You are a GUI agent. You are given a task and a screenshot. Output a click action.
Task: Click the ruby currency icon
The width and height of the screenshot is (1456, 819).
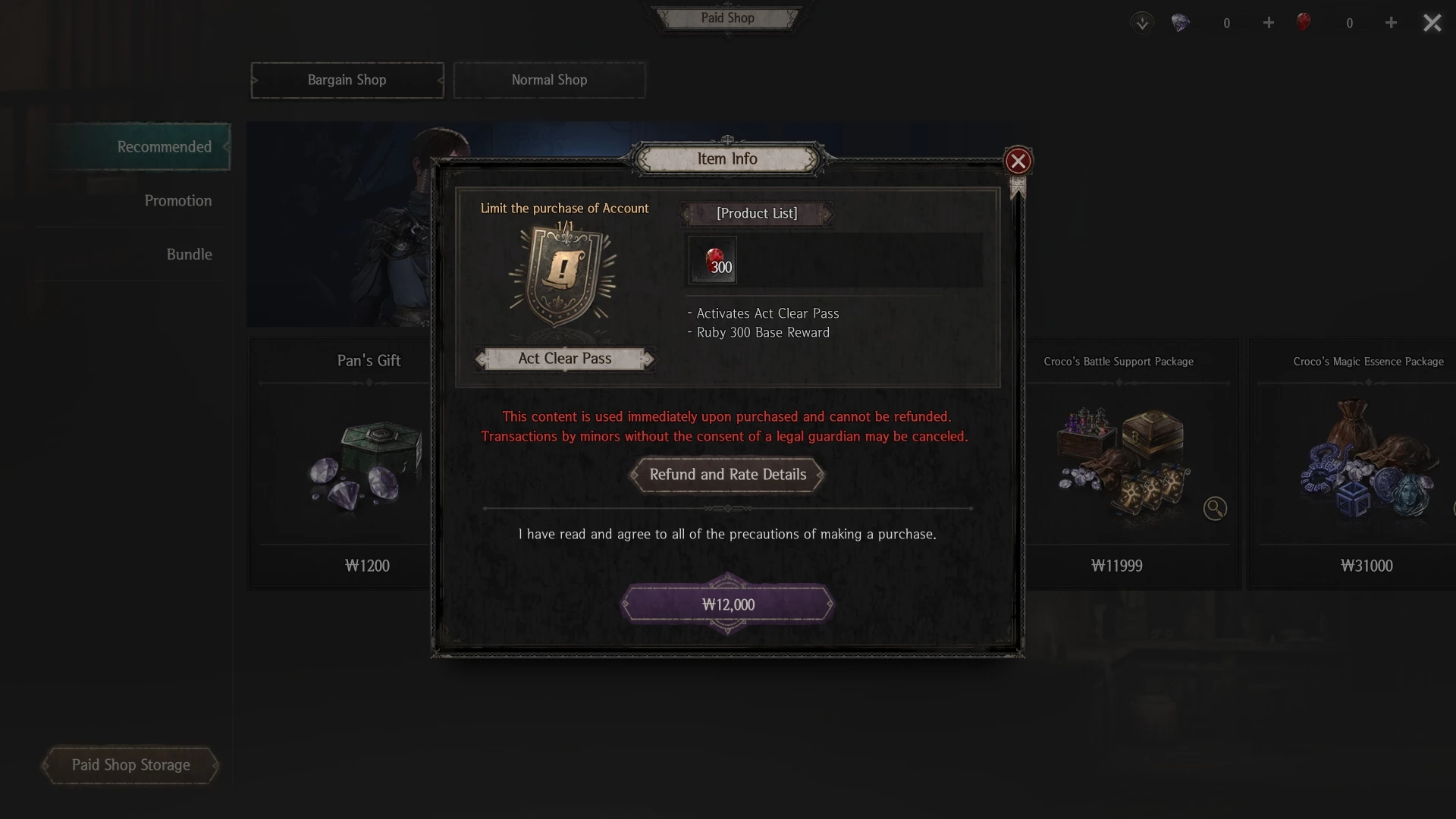[x=1303, y=22]
